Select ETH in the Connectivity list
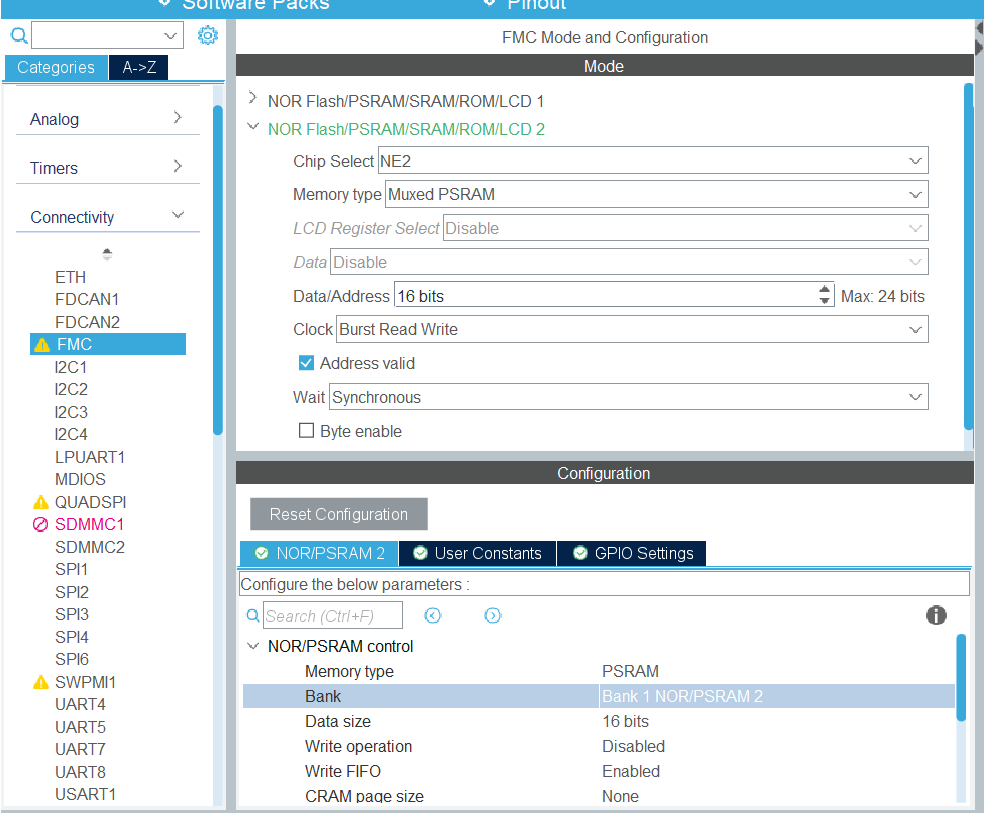 tap(71, 277)
